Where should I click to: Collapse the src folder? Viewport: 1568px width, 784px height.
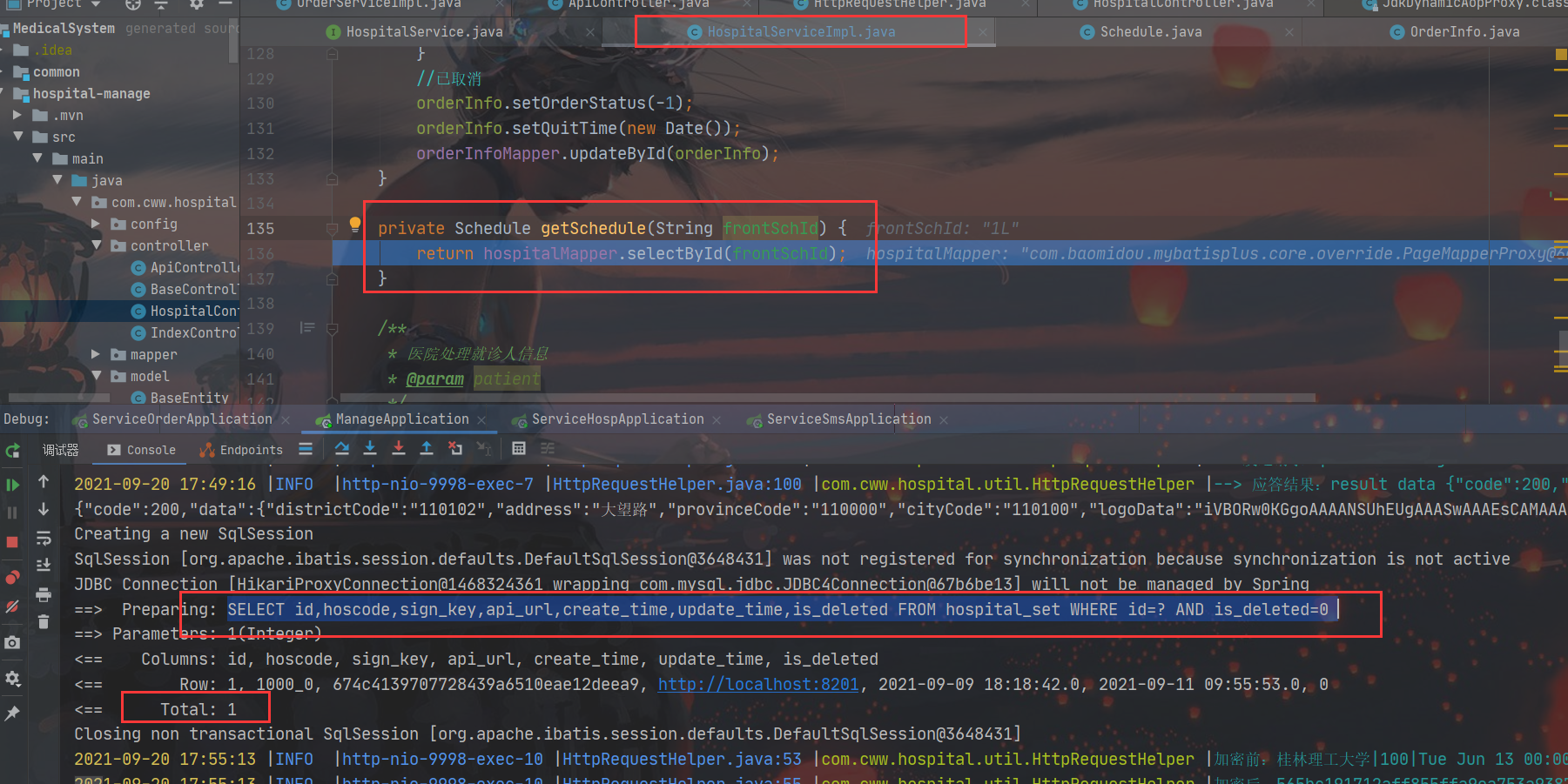(x=17, y=137)
